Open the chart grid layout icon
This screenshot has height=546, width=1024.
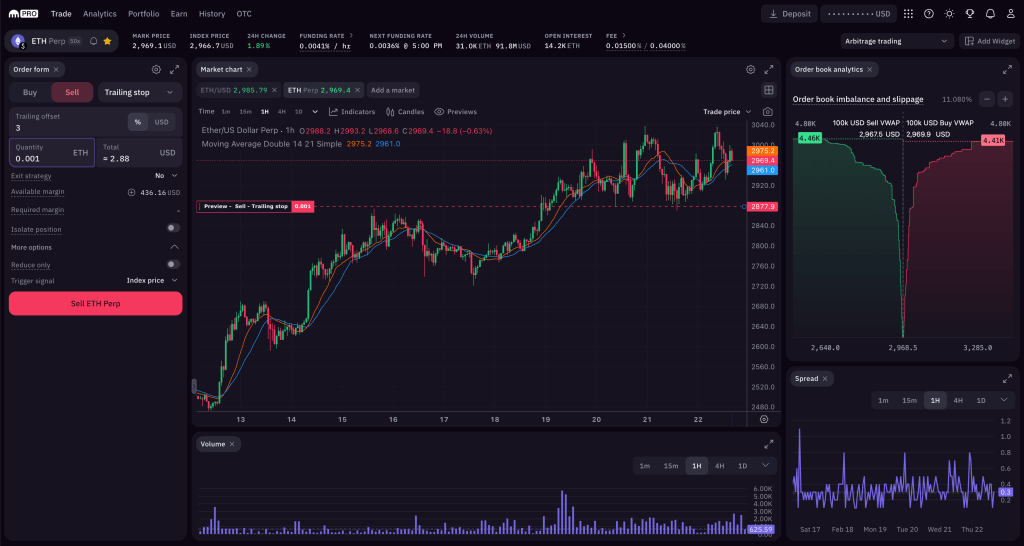point(768,90)
